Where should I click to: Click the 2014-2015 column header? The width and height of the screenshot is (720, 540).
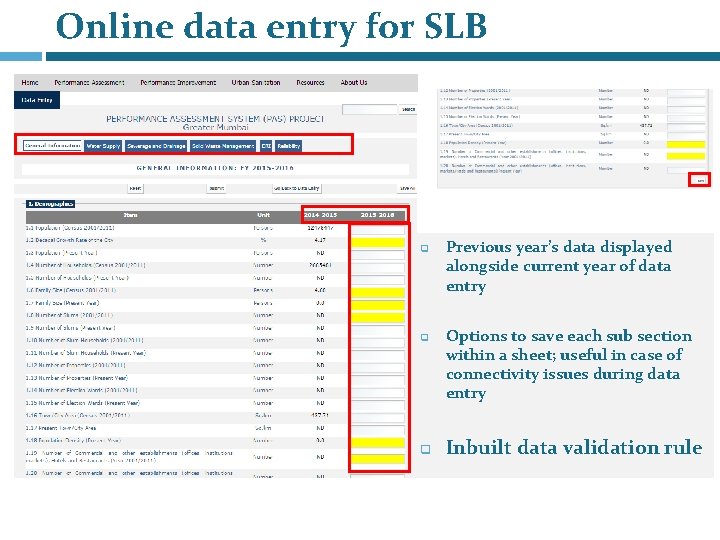(320, 215)
